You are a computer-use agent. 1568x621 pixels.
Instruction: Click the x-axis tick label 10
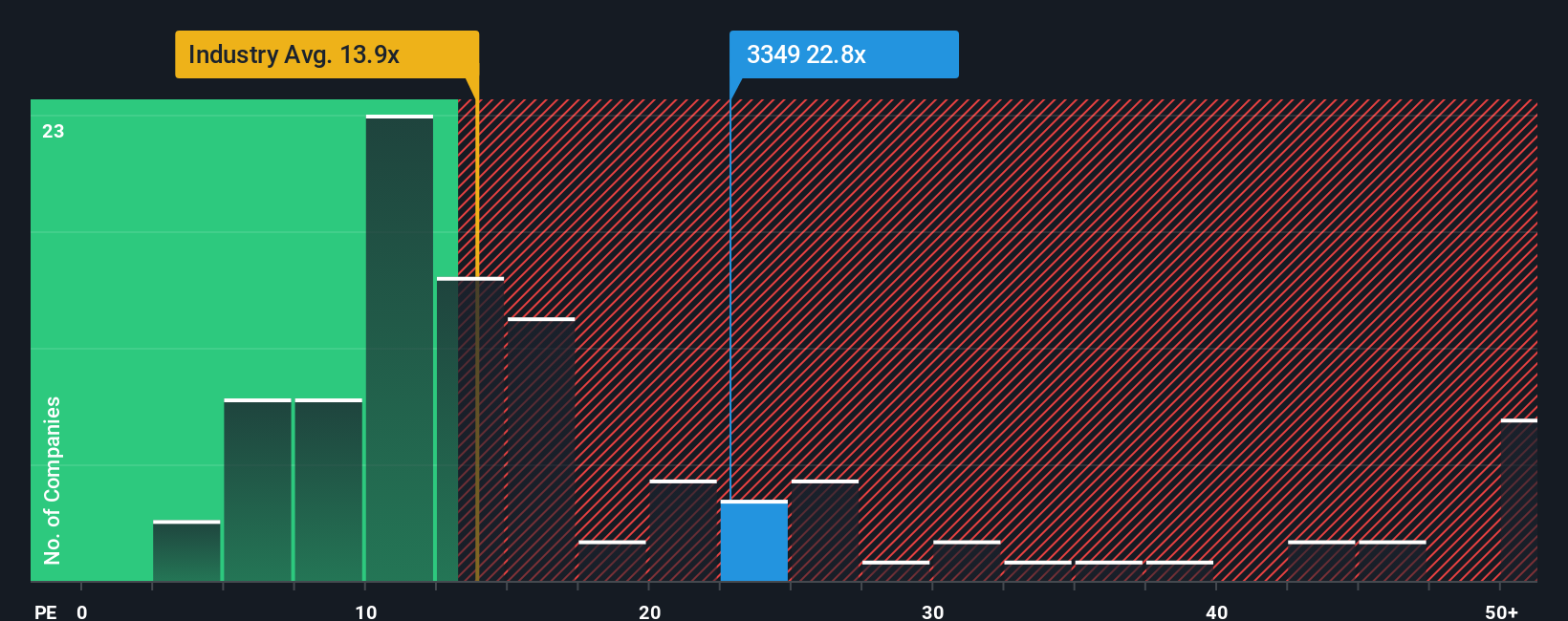coord(366,611)
